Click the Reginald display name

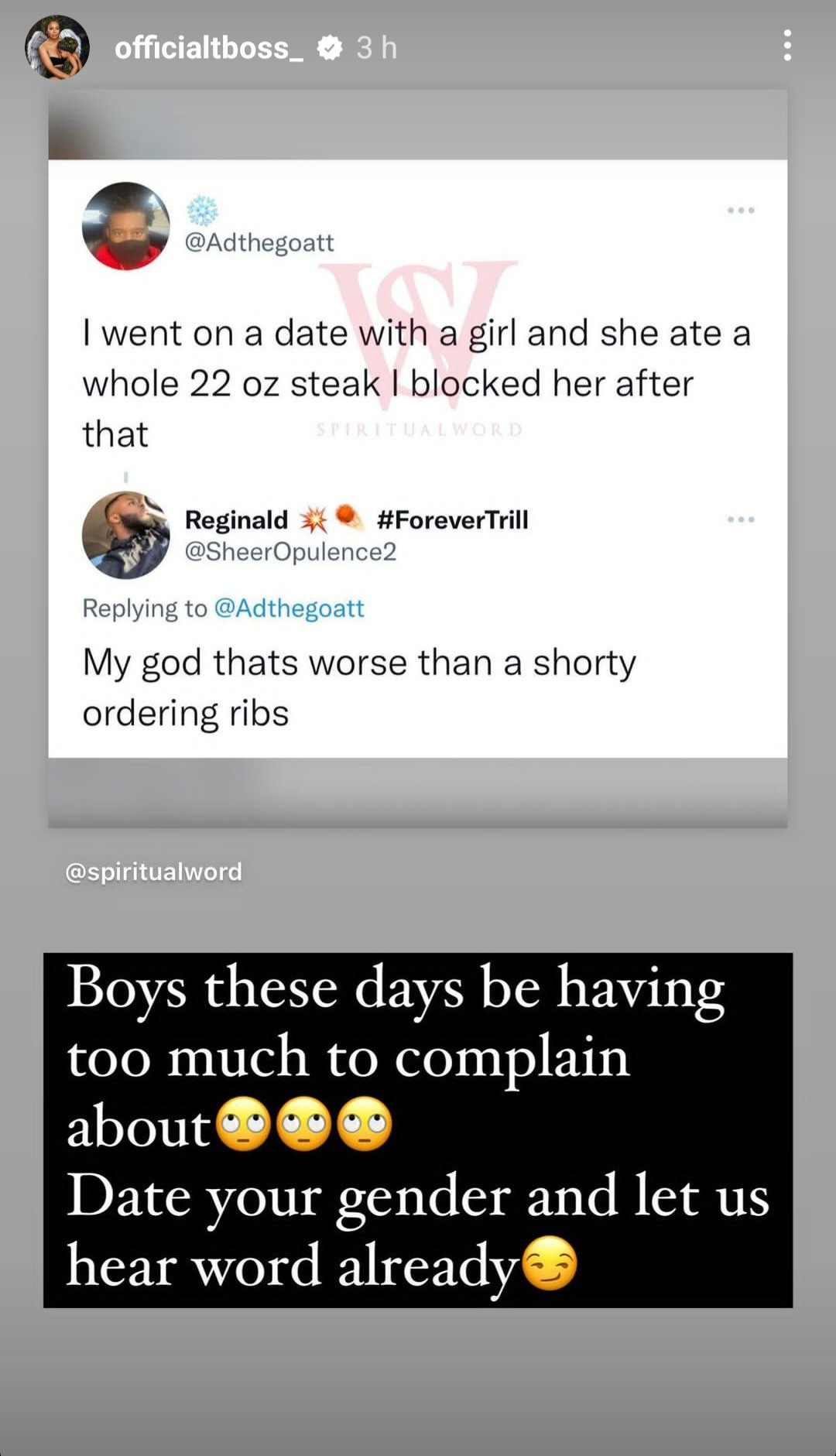tap(236, 519)
